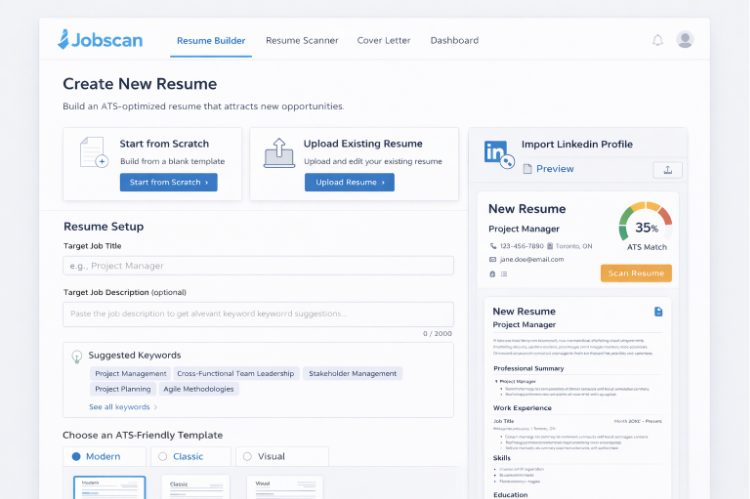The width and height of the screenshot is (750, 499).
Task: Go to the Cover Letter tab
Action: coord(384,41)
